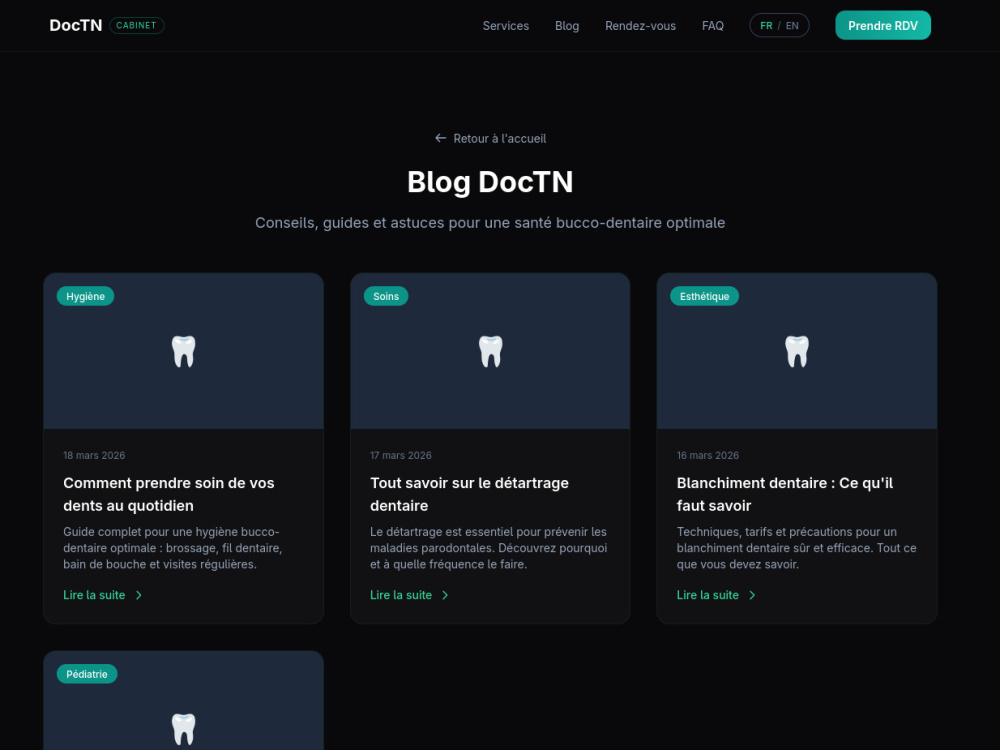Click the Prendre RDV button
The height and width of the screenshot is (750, 1000).
(x=883, y=26)
